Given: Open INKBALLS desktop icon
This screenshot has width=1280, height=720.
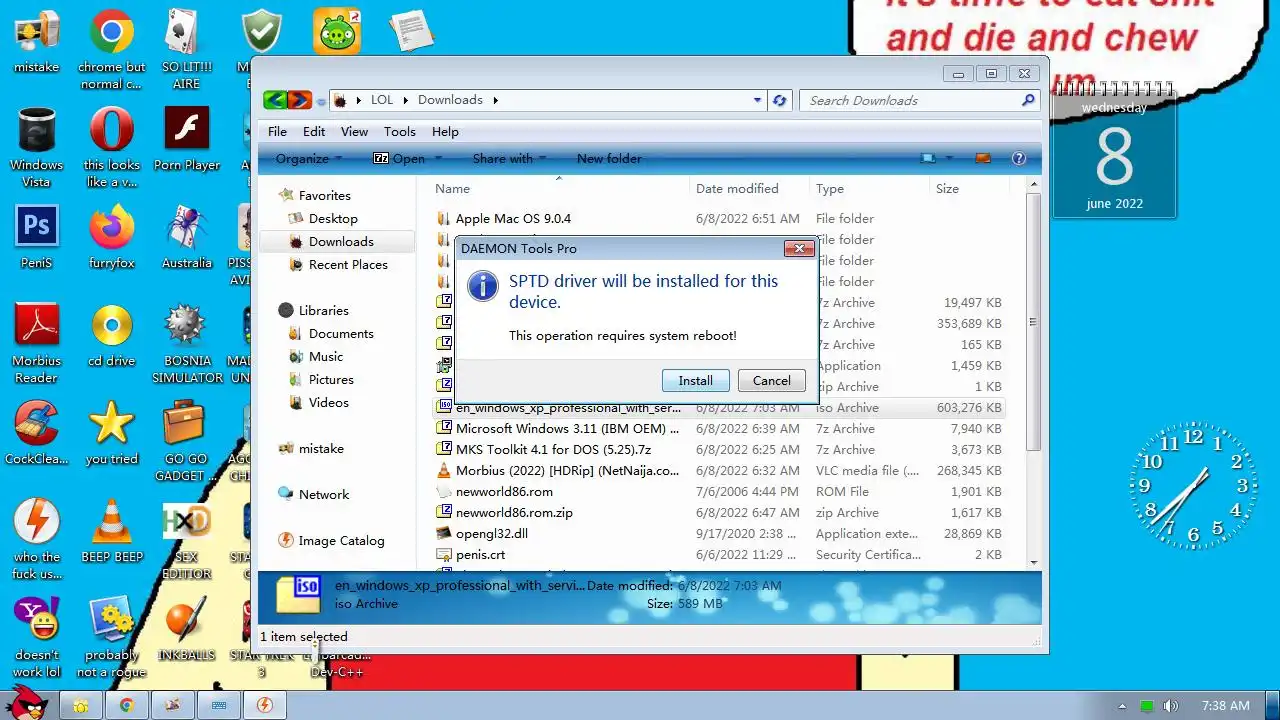Looking at the screenshot, I should pos(187,629).
